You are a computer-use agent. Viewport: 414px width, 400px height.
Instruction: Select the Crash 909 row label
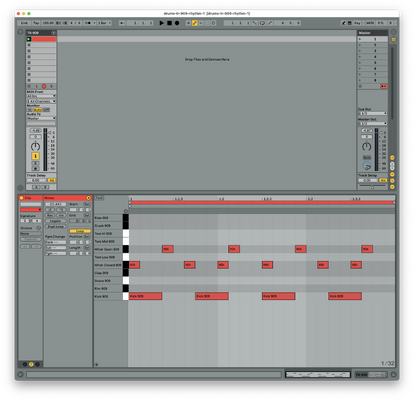point(108,226)
